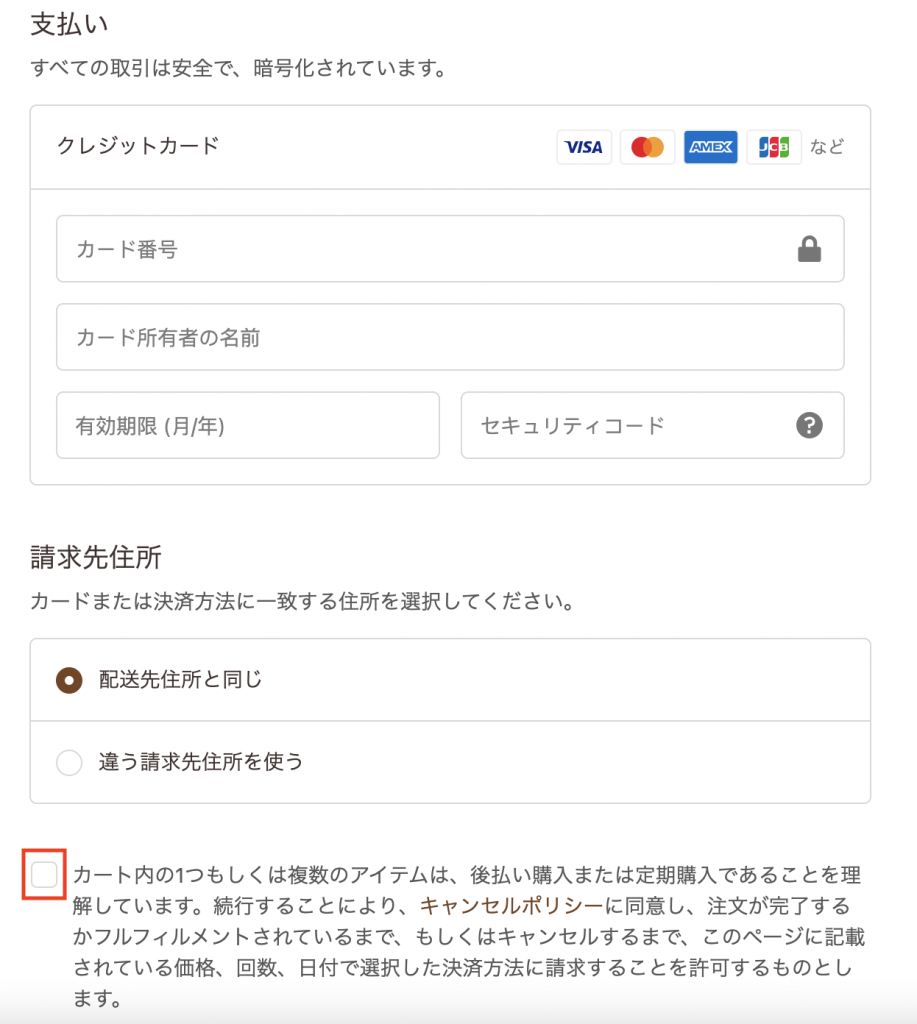Click the カード所有者の名前 field
The image size is (917, 1024).
click(x=450, y=338)
